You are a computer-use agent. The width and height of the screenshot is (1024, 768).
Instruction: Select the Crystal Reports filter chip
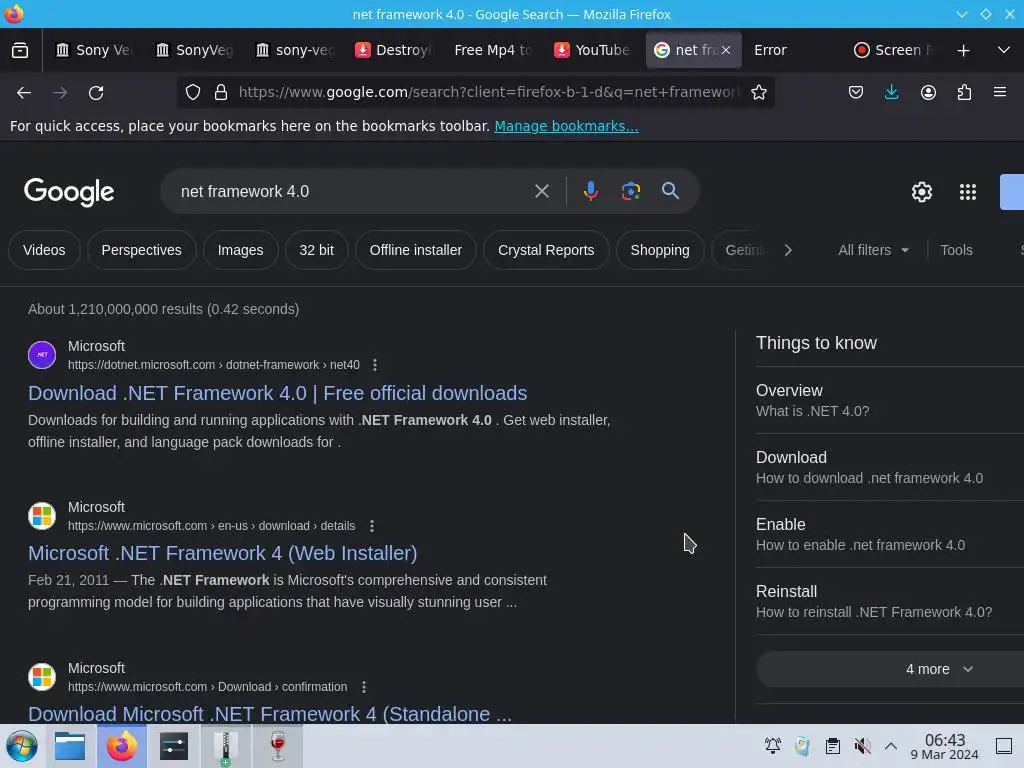[546, 250]
